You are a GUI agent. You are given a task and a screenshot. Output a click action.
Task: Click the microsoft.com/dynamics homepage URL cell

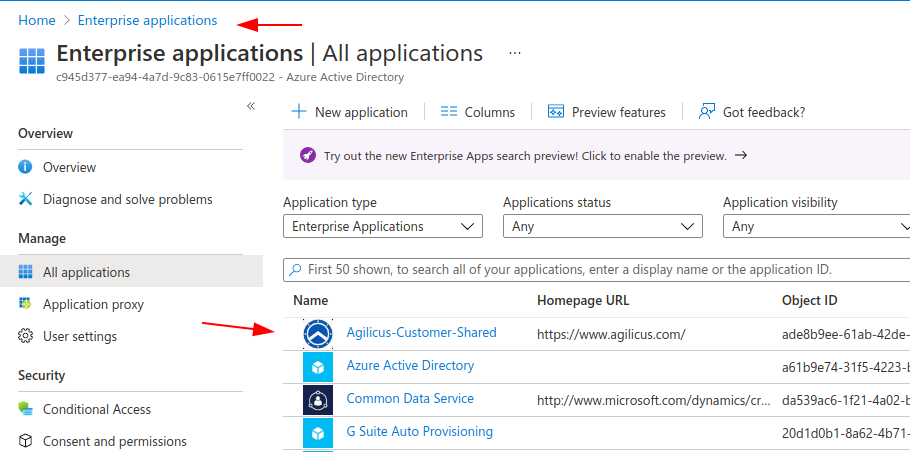[x=654, y=400]
